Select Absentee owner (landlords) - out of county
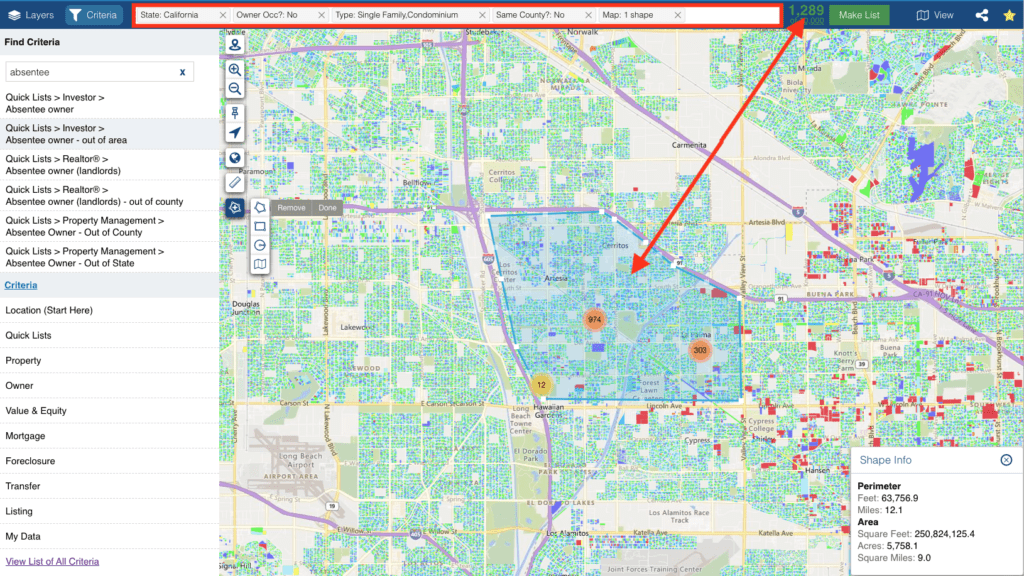The width and height of the screenshot is (1024, 576). [x=110, y=195]
